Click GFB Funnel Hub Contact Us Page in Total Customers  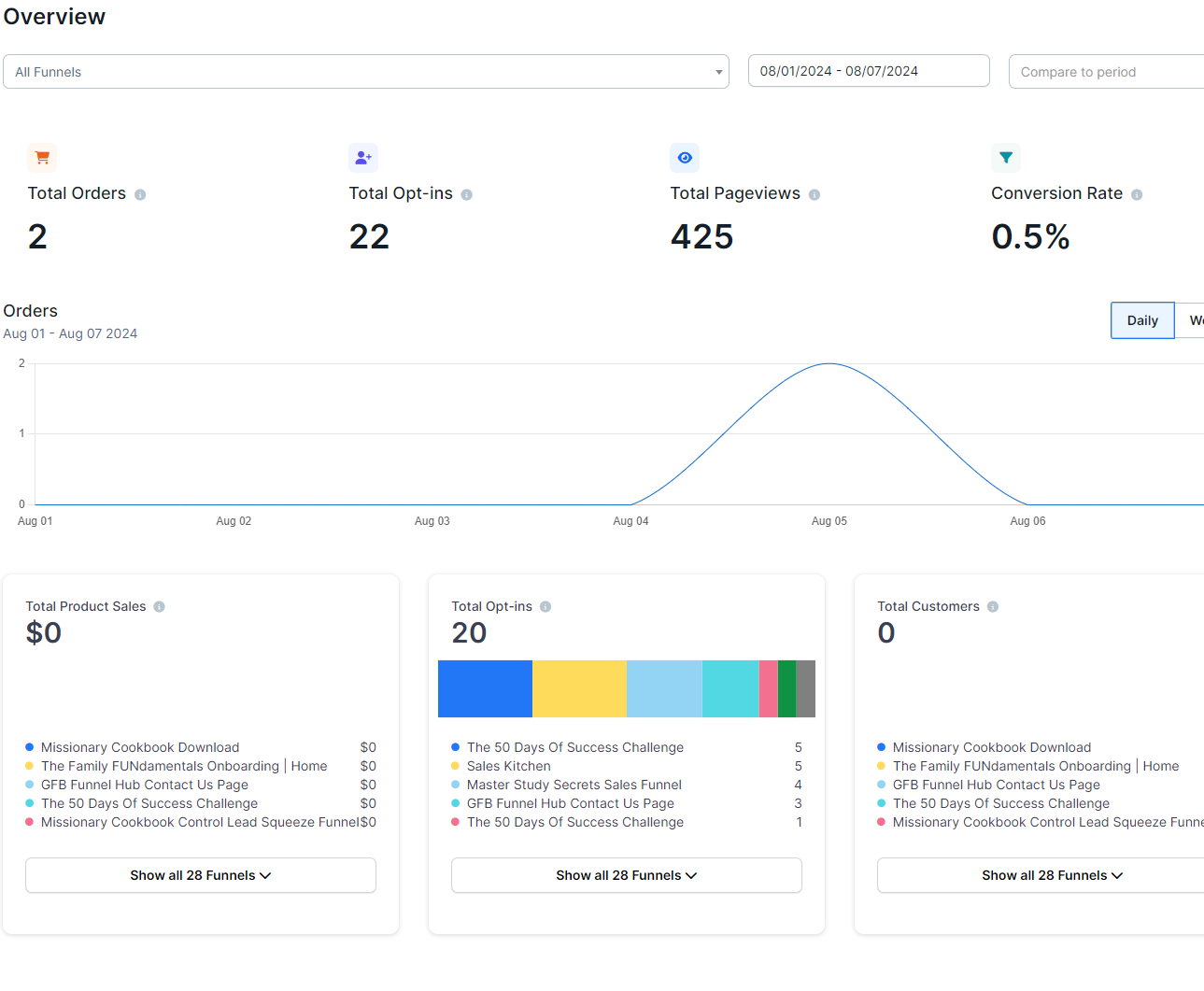[x=997, y=785]
